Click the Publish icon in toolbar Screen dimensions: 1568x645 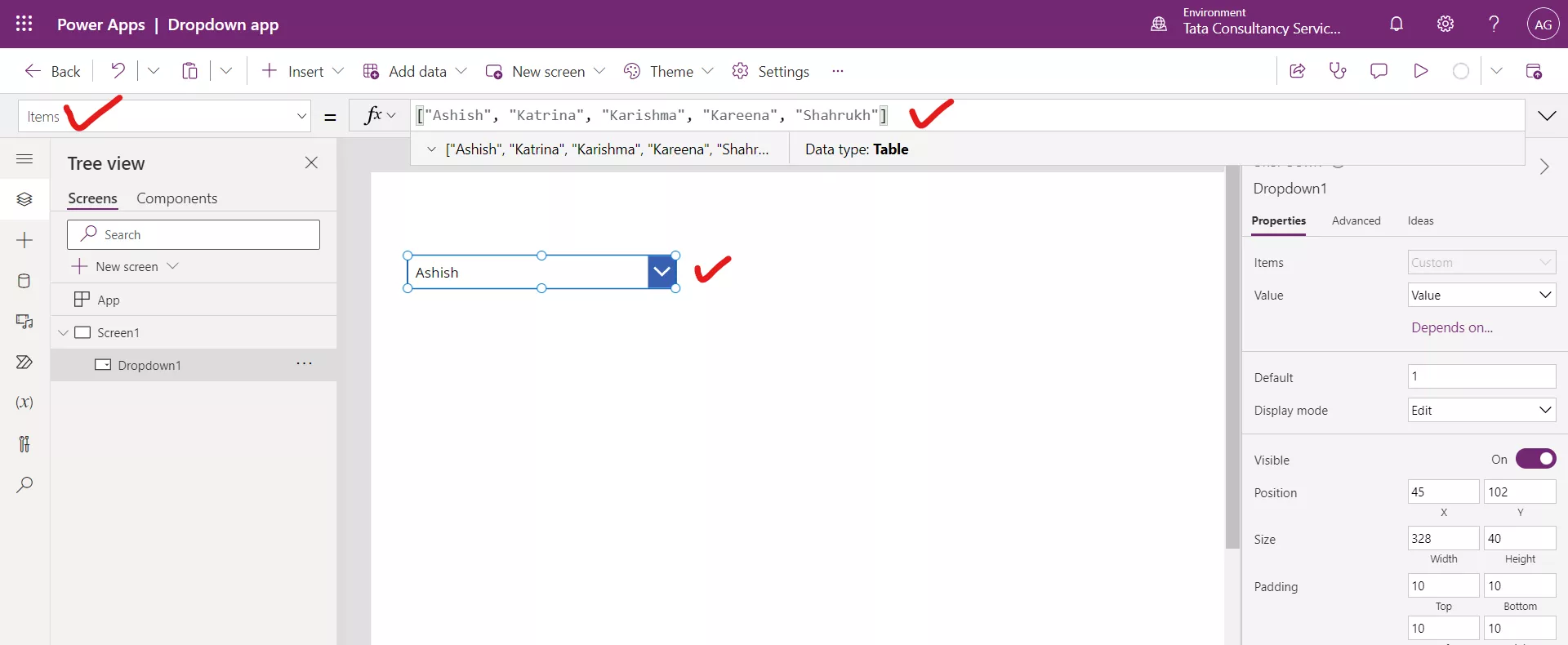tap(1534, 71)
